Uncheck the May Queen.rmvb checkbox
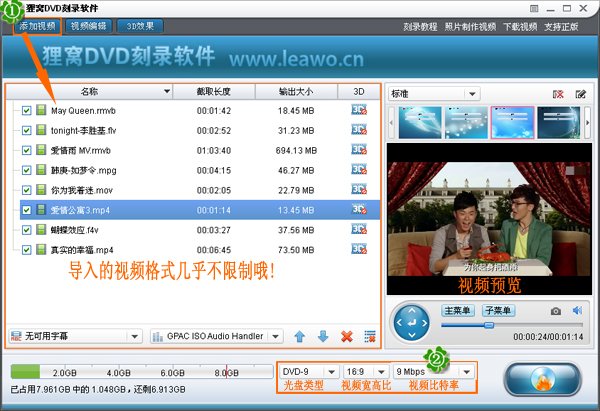The width and height of the screenshot is (600, 411). pos(26,111)
